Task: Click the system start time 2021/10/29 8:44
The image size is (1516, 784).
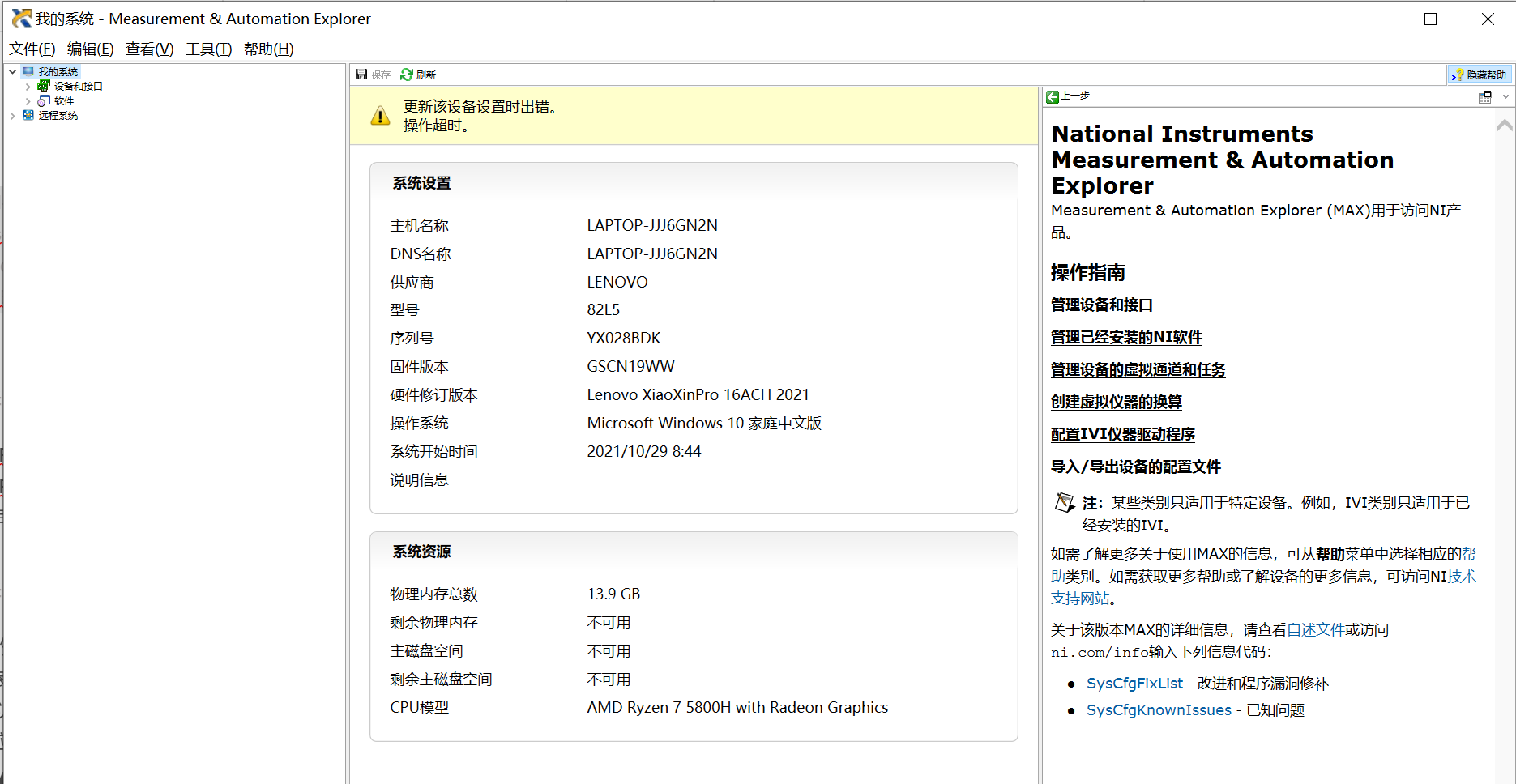Action: click(x=644, y=452)
